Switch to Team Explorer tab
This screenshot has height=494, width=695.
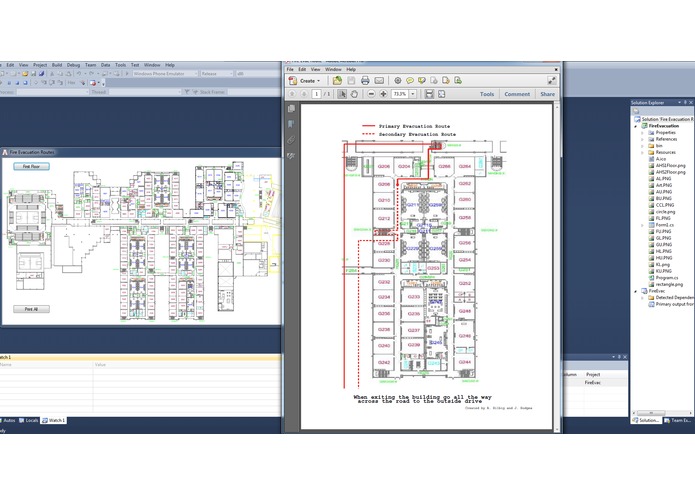(677, 420)
